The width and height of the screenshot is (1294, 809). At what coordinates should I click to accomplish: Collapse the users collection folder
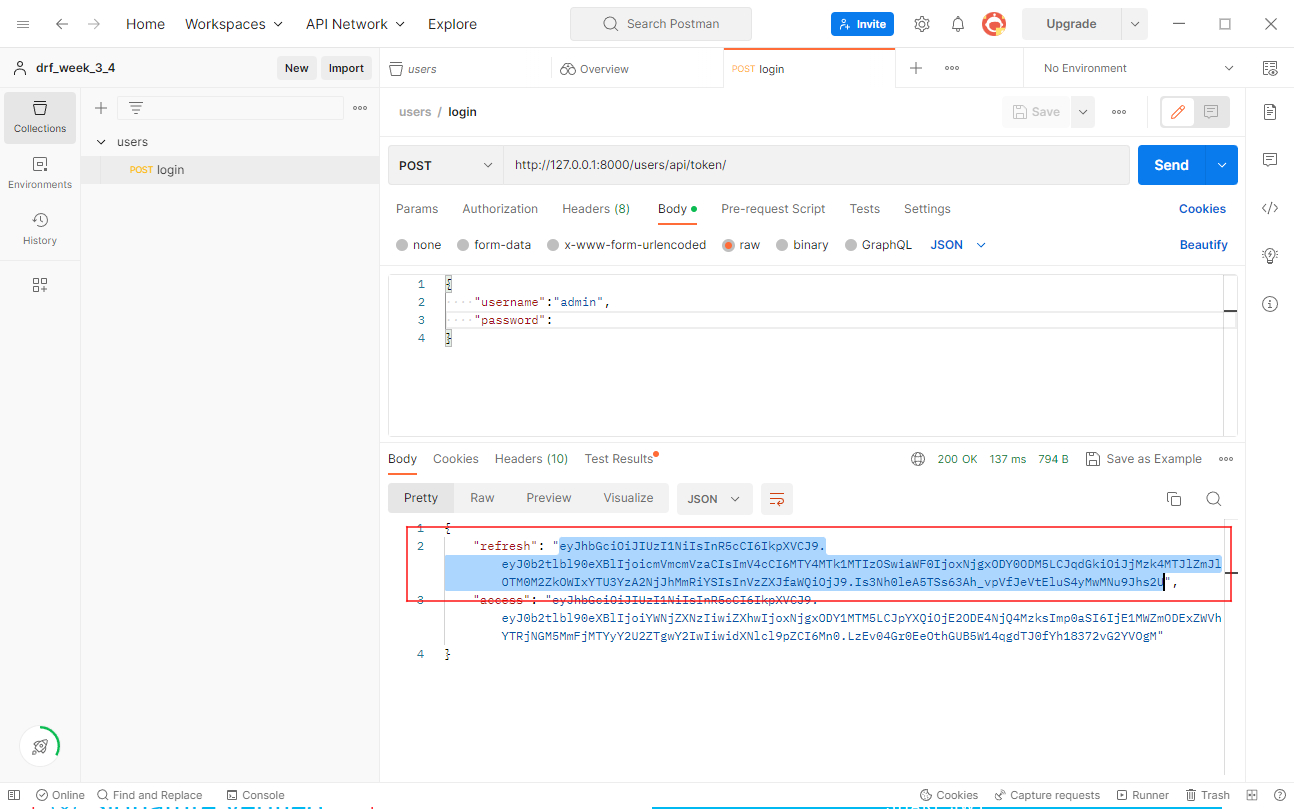click(x=101, y=142)
